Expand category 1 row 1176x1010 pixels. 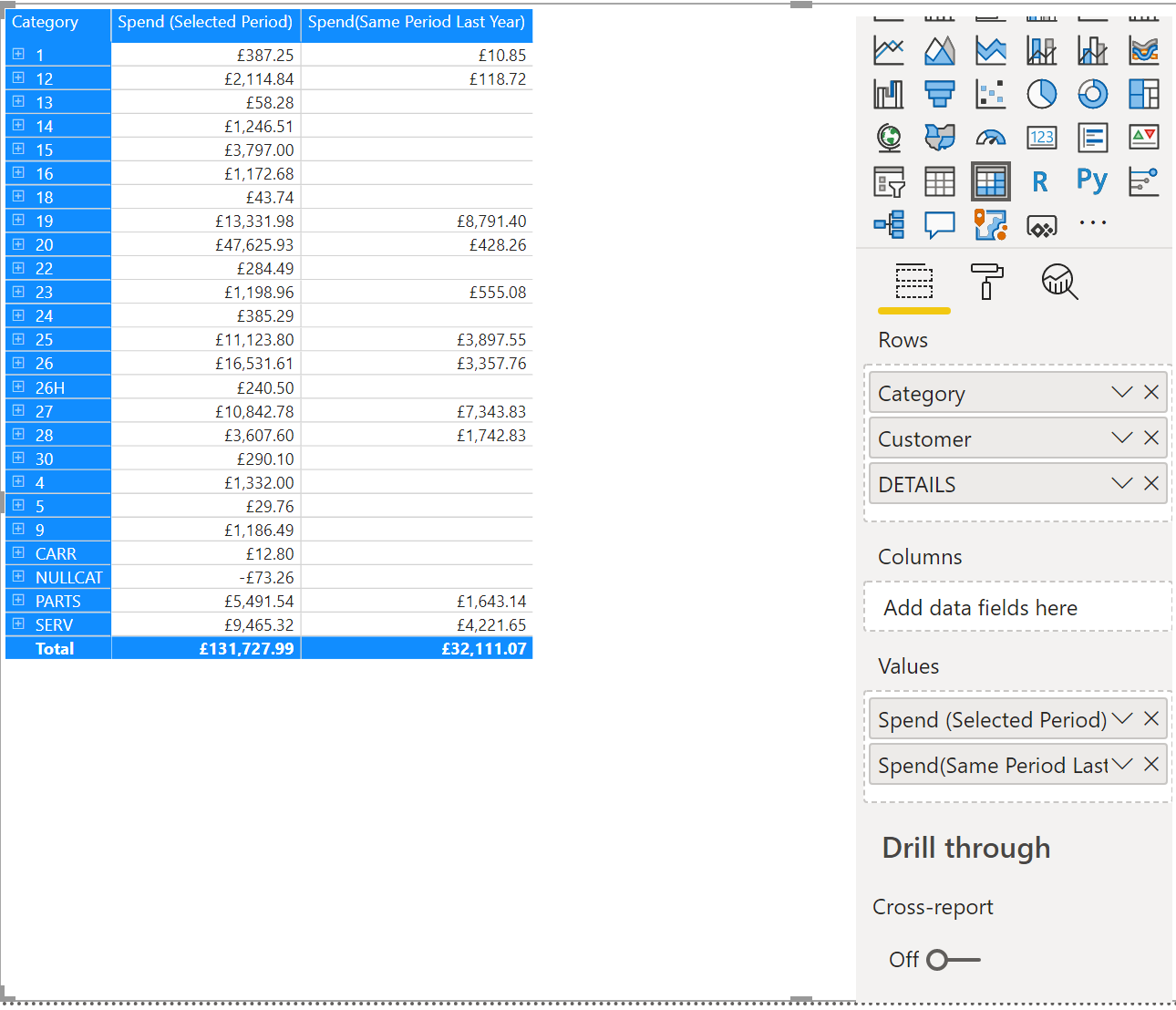(x=18, y=54)
